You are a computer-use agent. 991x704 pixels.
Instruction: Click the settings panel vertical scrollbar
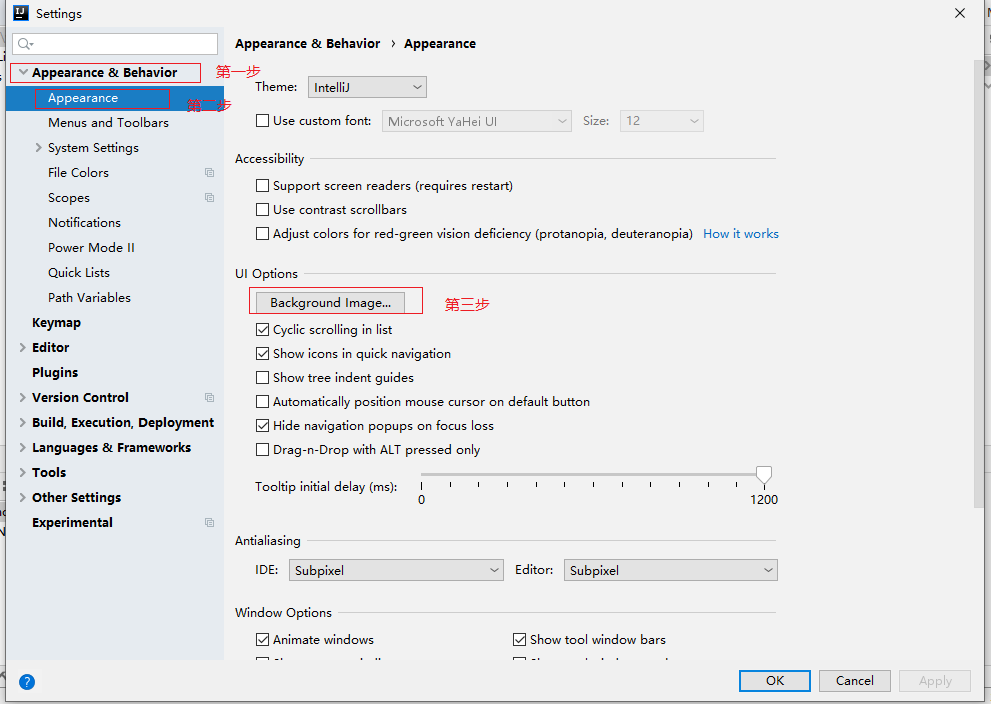point(979,284)
